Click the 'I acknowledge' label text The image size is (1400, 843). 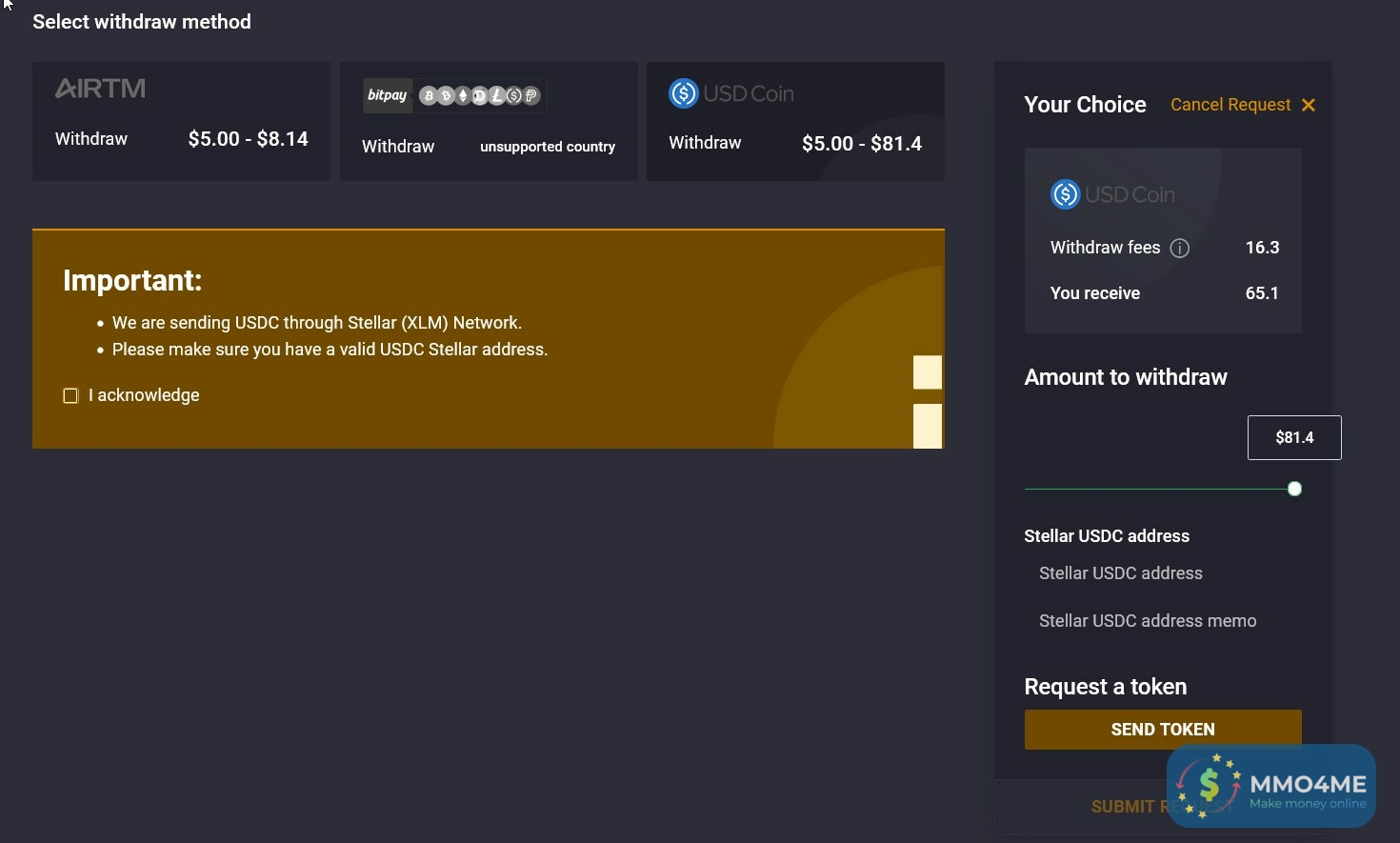(144, 395)
